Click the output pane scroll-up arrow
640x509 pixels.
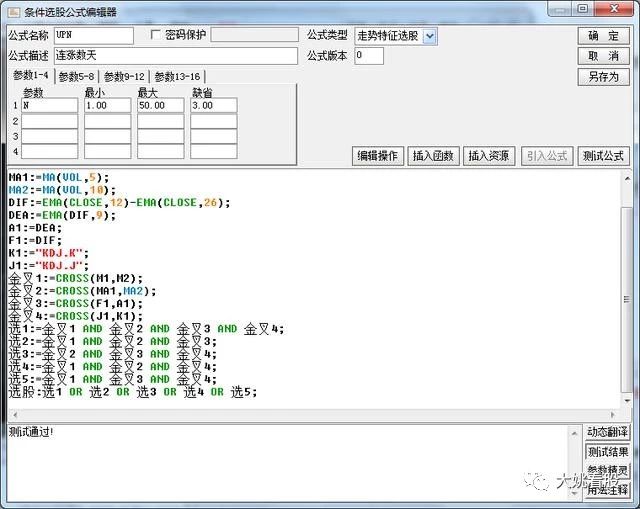[574, 433]
